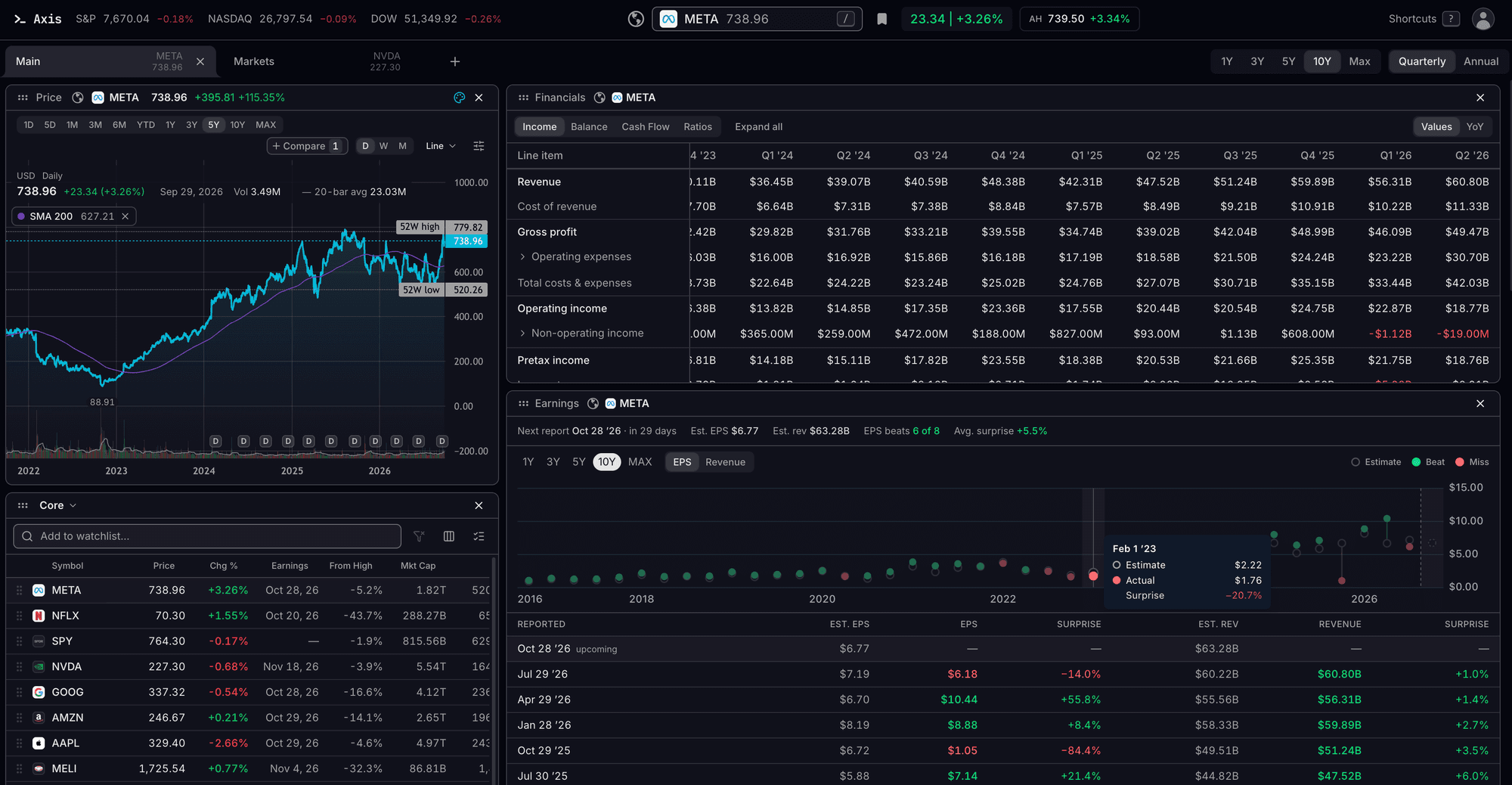Grab the row handle next to AAPL
Viewport: 1512px width, 785px height.
tap(19, 743)
